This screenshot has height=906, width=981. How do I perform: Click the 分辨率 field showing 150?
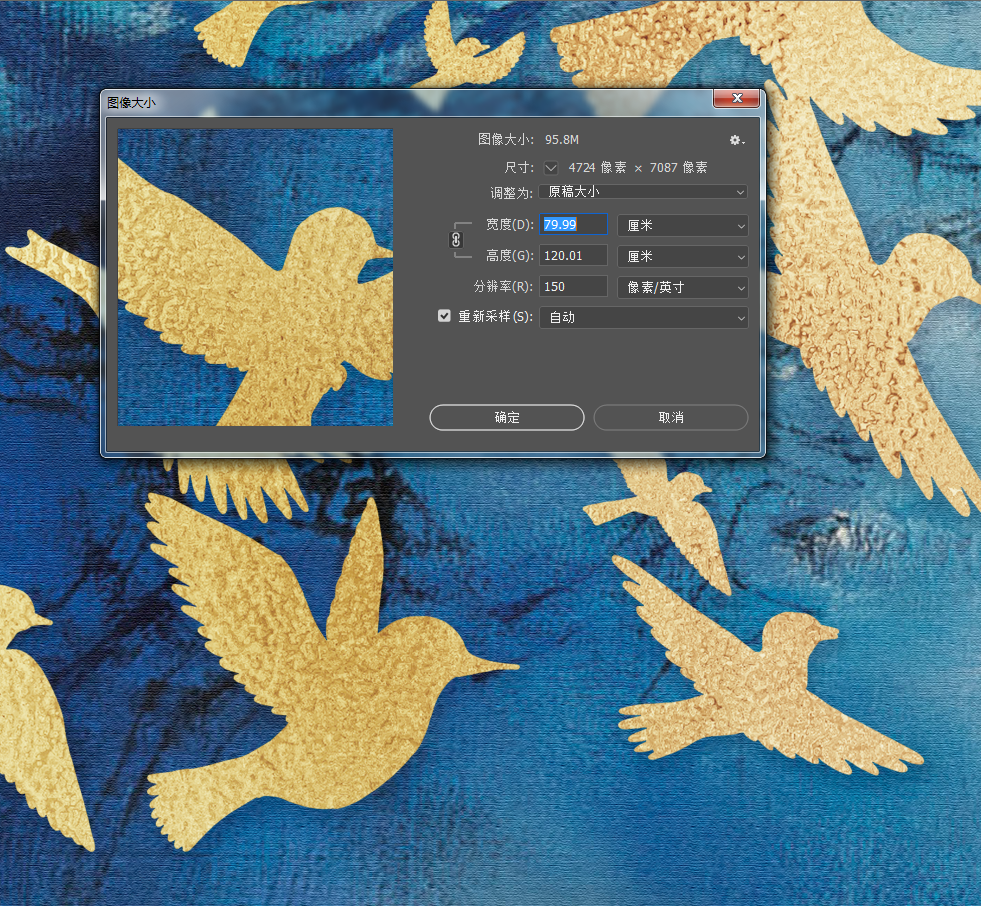(x=573, y=287)
